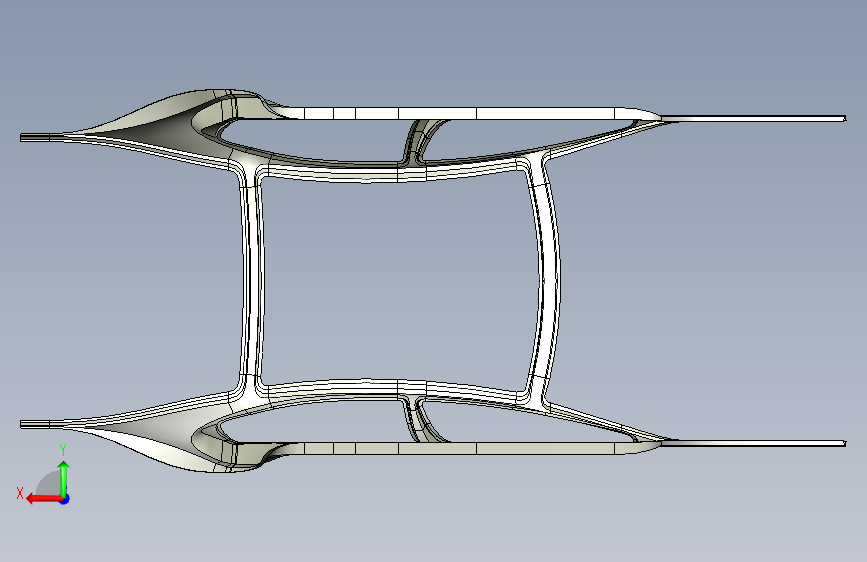Click the red X axis arrow of the triad
Image resolution: width=867 pixels, height=562 pixels.
pos(43,499)
